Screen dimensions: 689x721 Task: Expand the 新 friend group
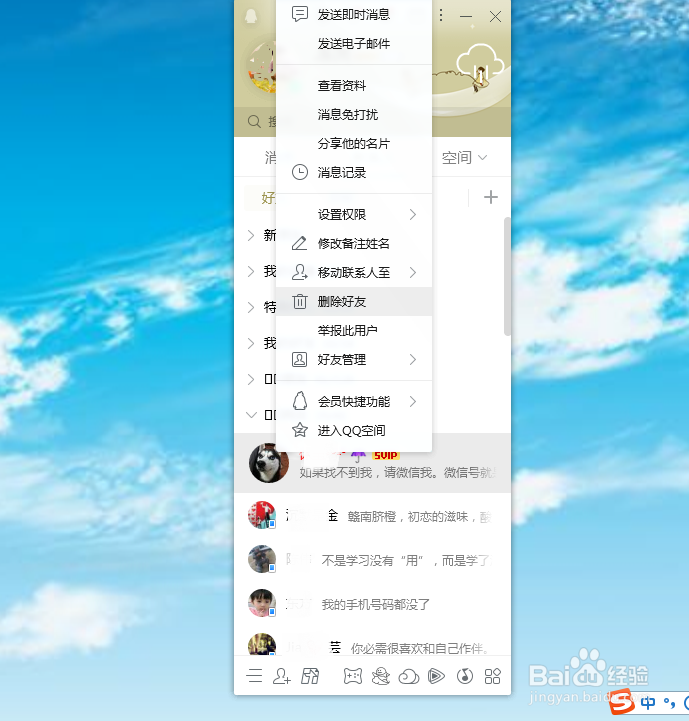[251, 235]
